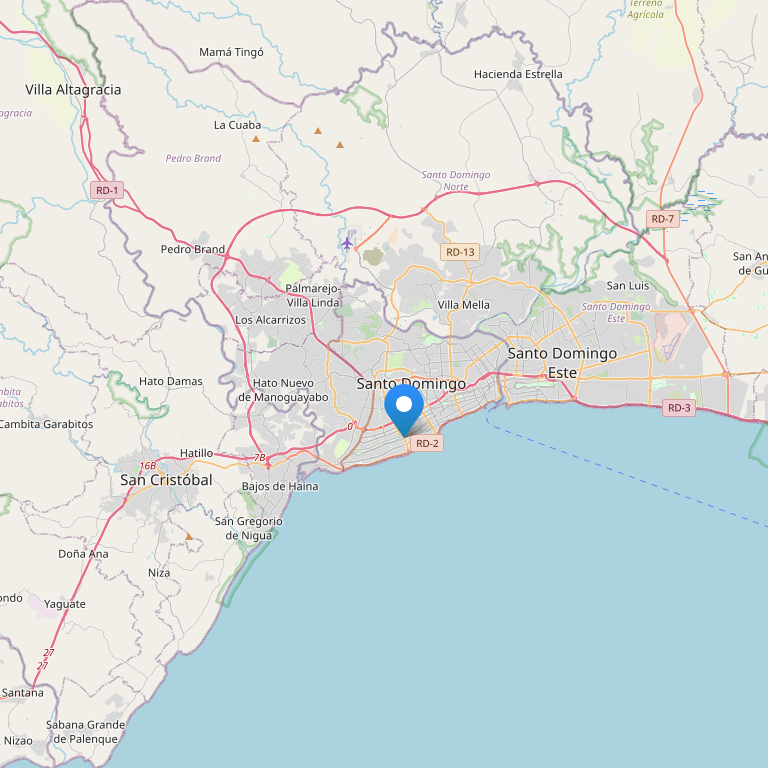Click the RD-2 road shield near the pin
This screenshot has height=768, width=768.
(x=427, y=443)
